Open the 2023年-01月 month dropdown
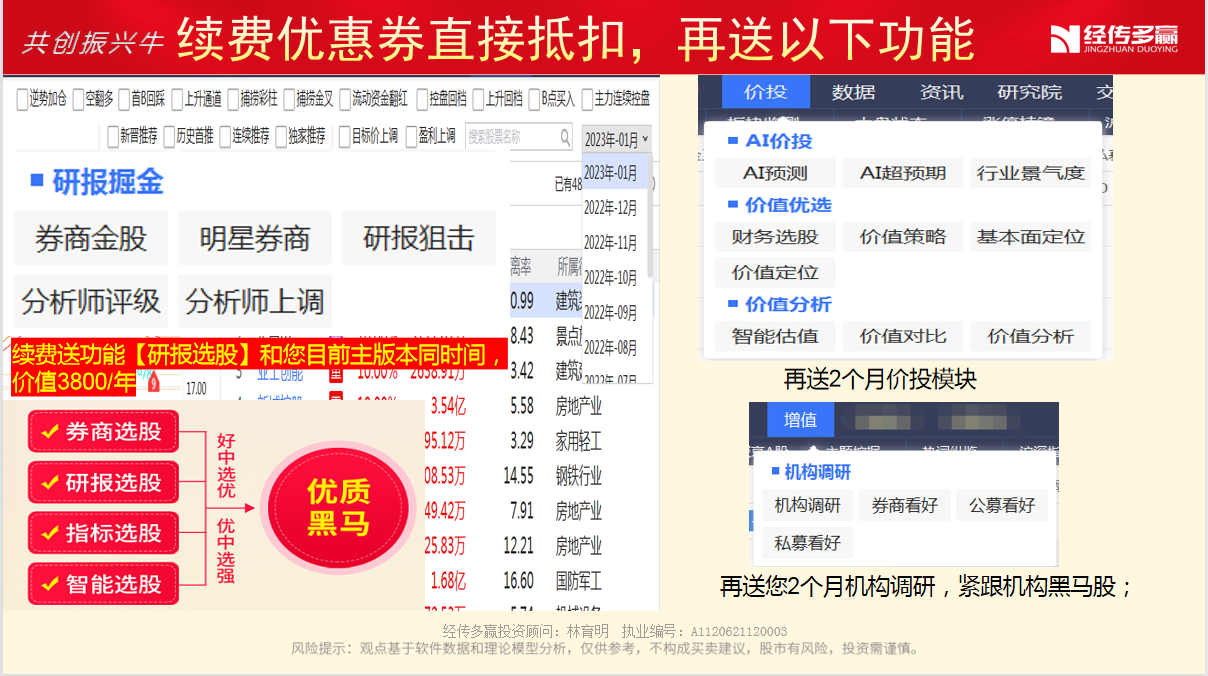 click(x=616, y=138)
